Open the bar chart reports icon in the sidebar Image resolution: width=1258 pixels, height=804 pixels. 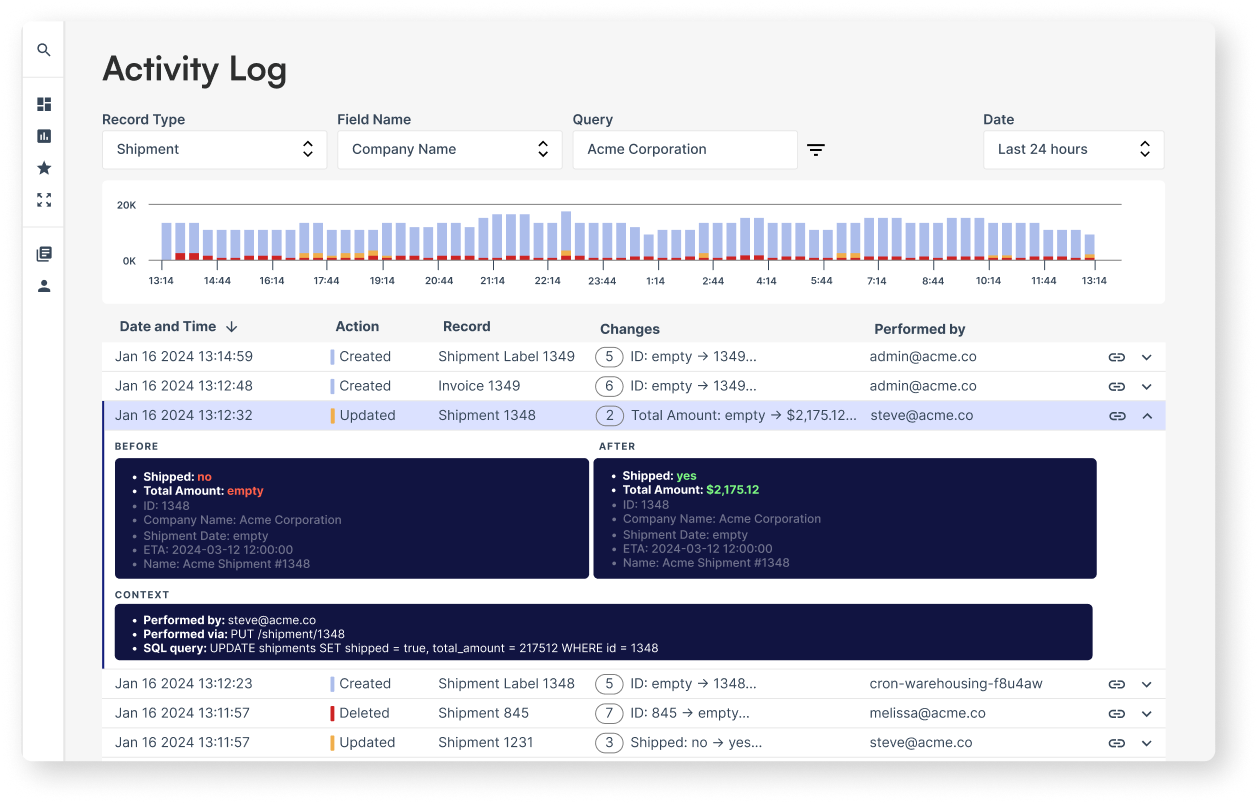[x=44, y=136]
